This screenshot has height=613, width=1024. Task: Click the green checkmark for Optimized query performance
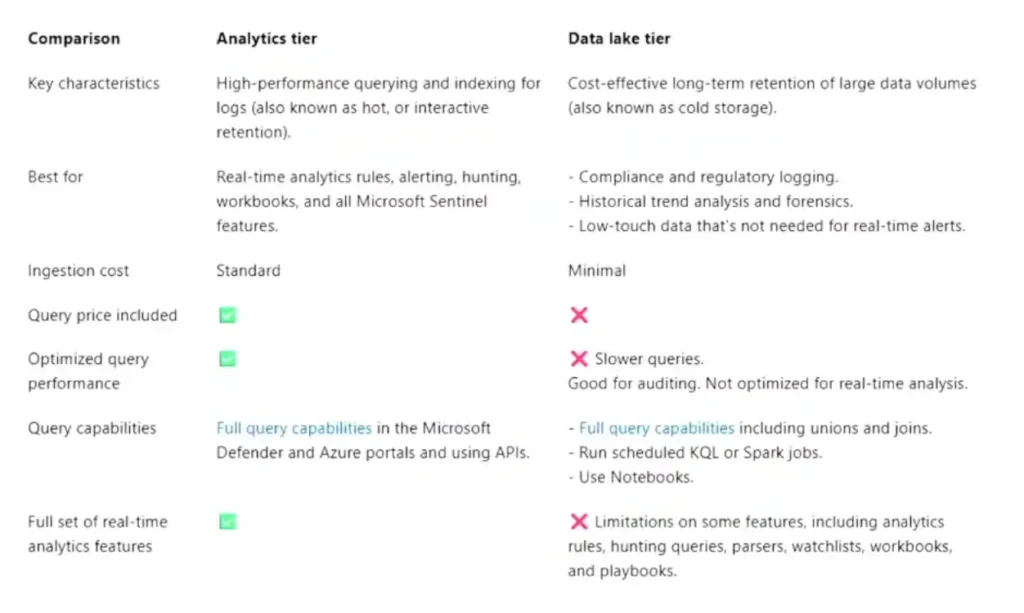(228, 359)
